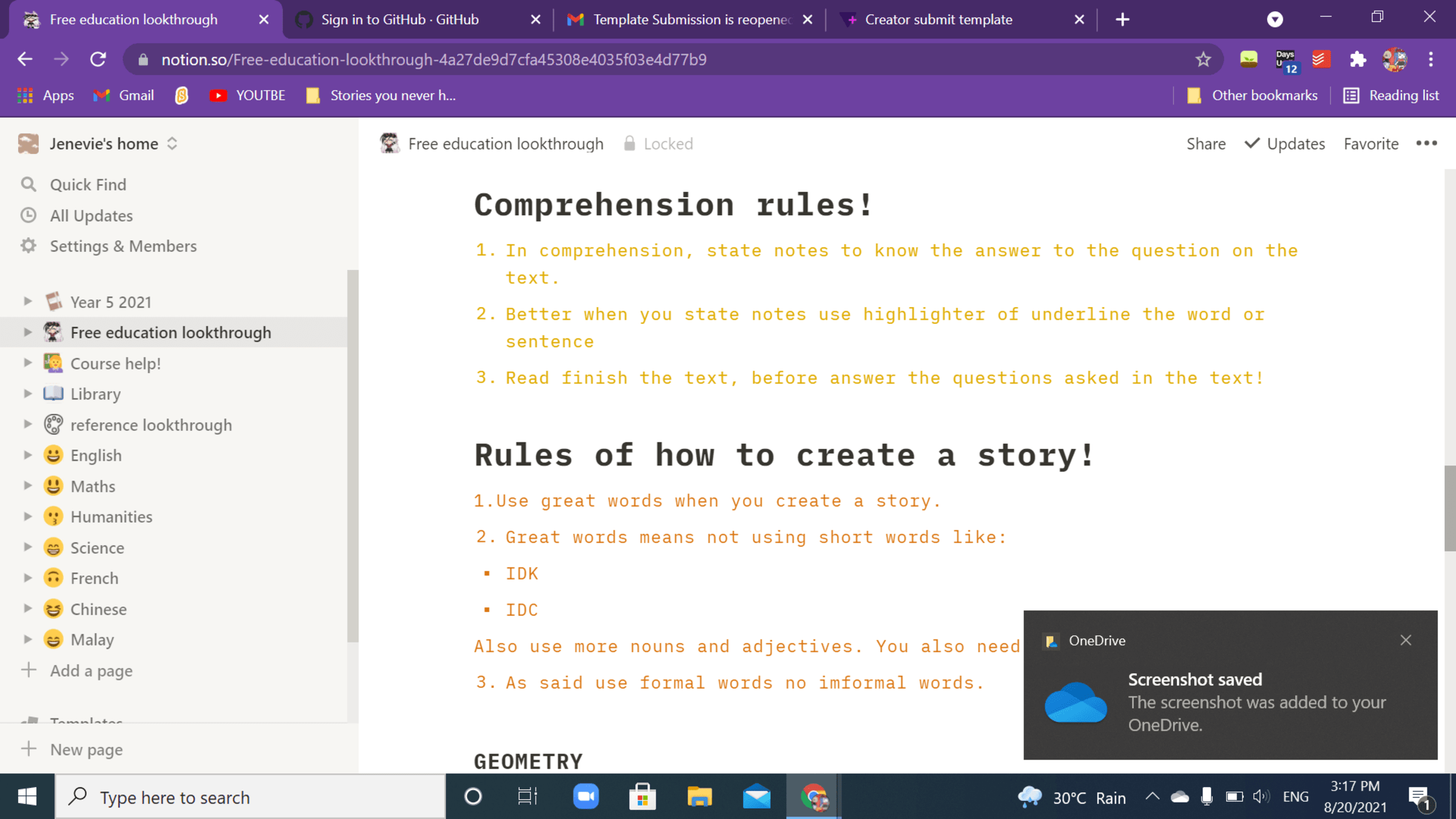1456x819 pixels.
Task: Star the page in the address bar
Action: (1202, 59)
